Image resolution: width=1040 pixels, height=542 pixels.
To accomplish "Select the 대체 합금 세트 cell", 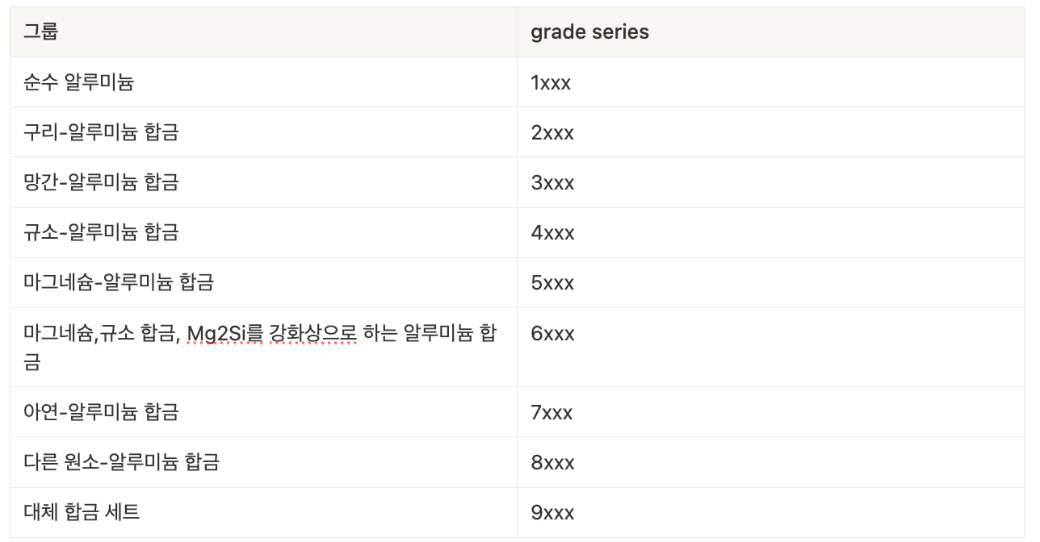I will point(263,512).
